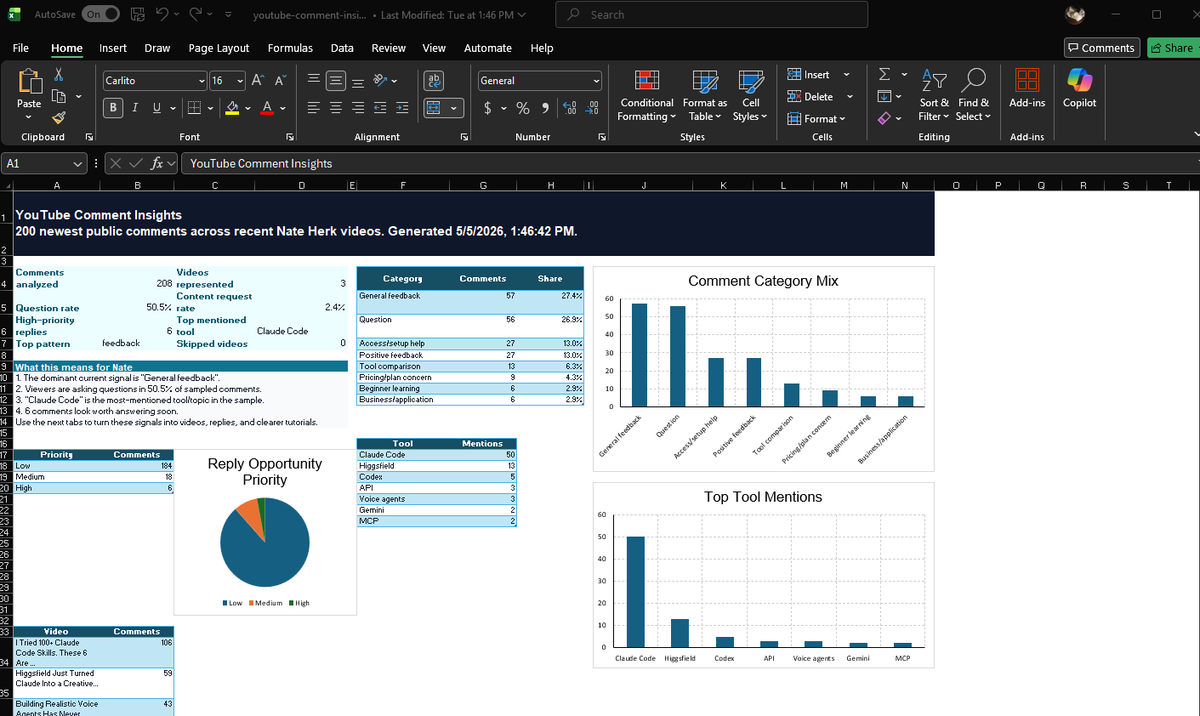Switch to the Data tab
The width and height of the screenshot is (1200, 716).
point(342,48)
